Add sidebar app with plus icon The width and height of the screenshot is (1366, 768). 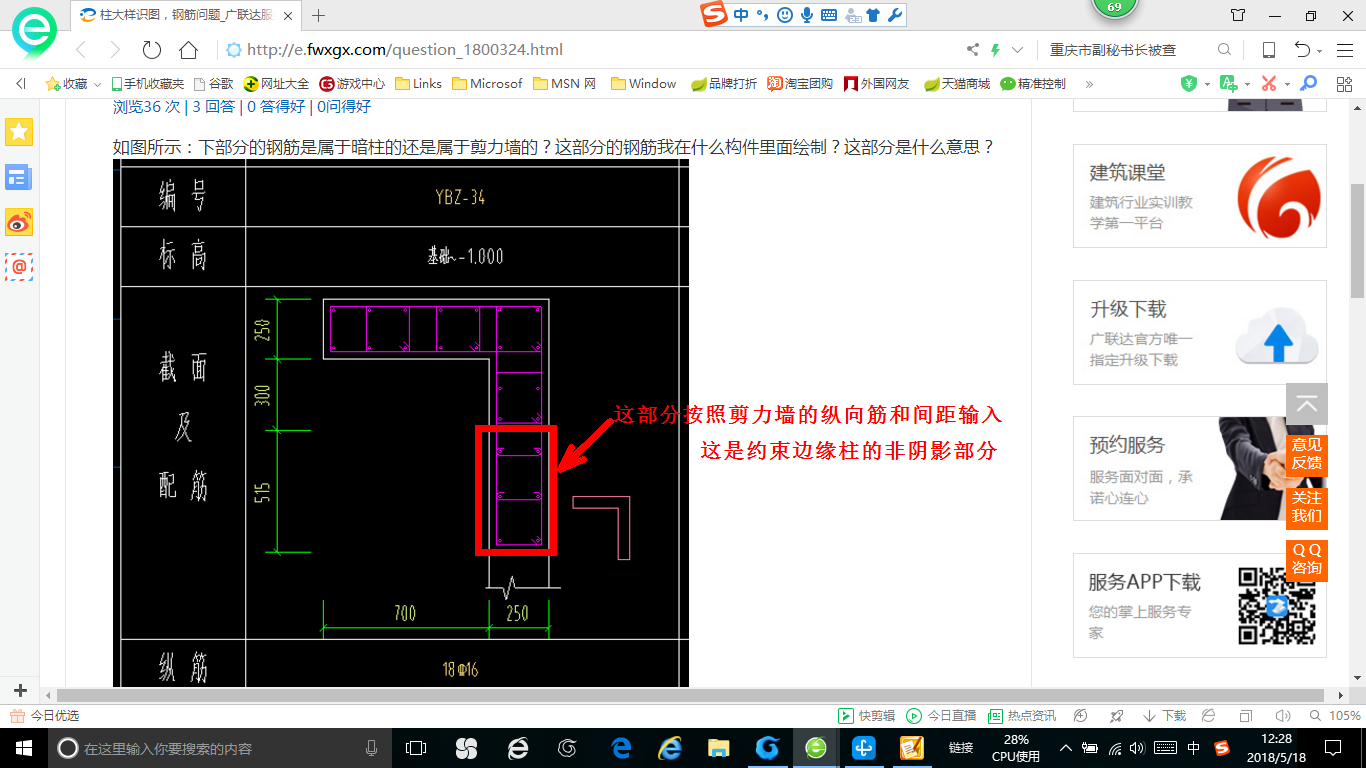click(20, 690)
